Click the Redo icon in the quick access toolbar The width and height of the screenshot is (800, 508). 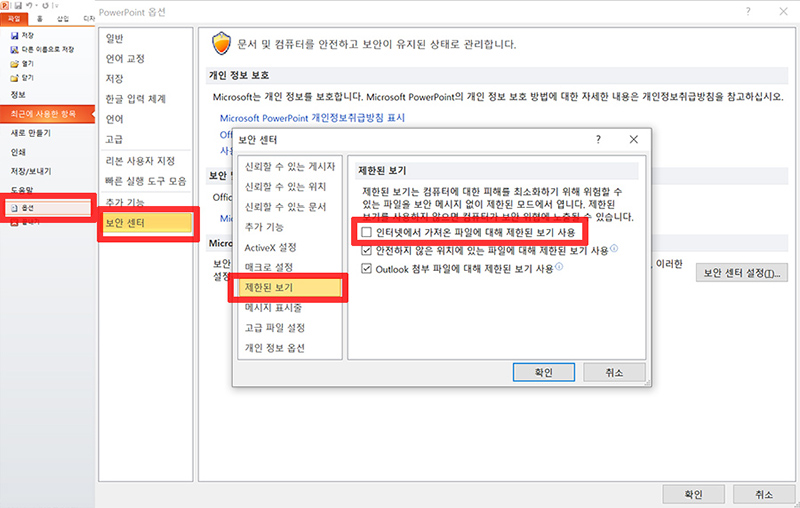[45, 6]
